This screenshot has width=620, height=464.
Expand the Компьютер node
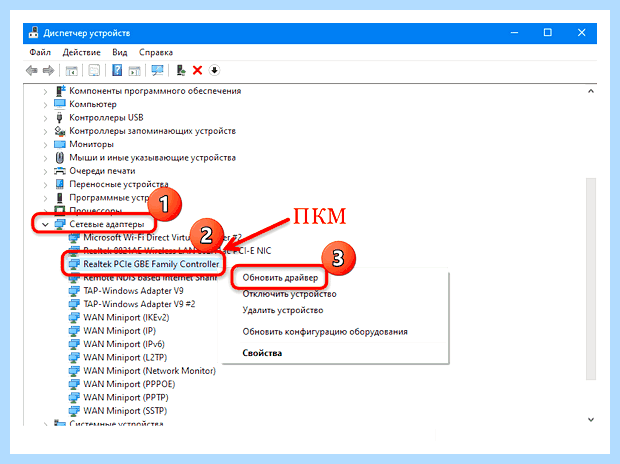(45, 105)
